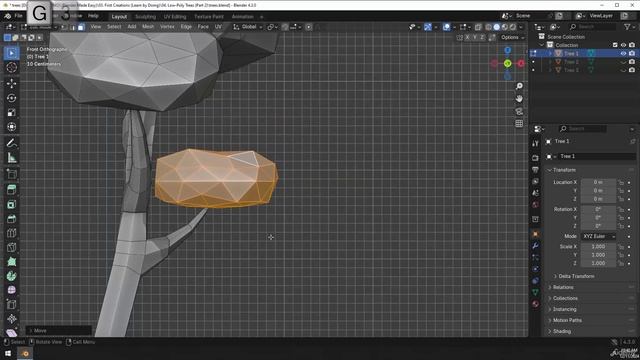The height and width of the screenshot is (360, 640).
Task: Pick the Shrink/Fatten tool
Action: pos(11,319)
